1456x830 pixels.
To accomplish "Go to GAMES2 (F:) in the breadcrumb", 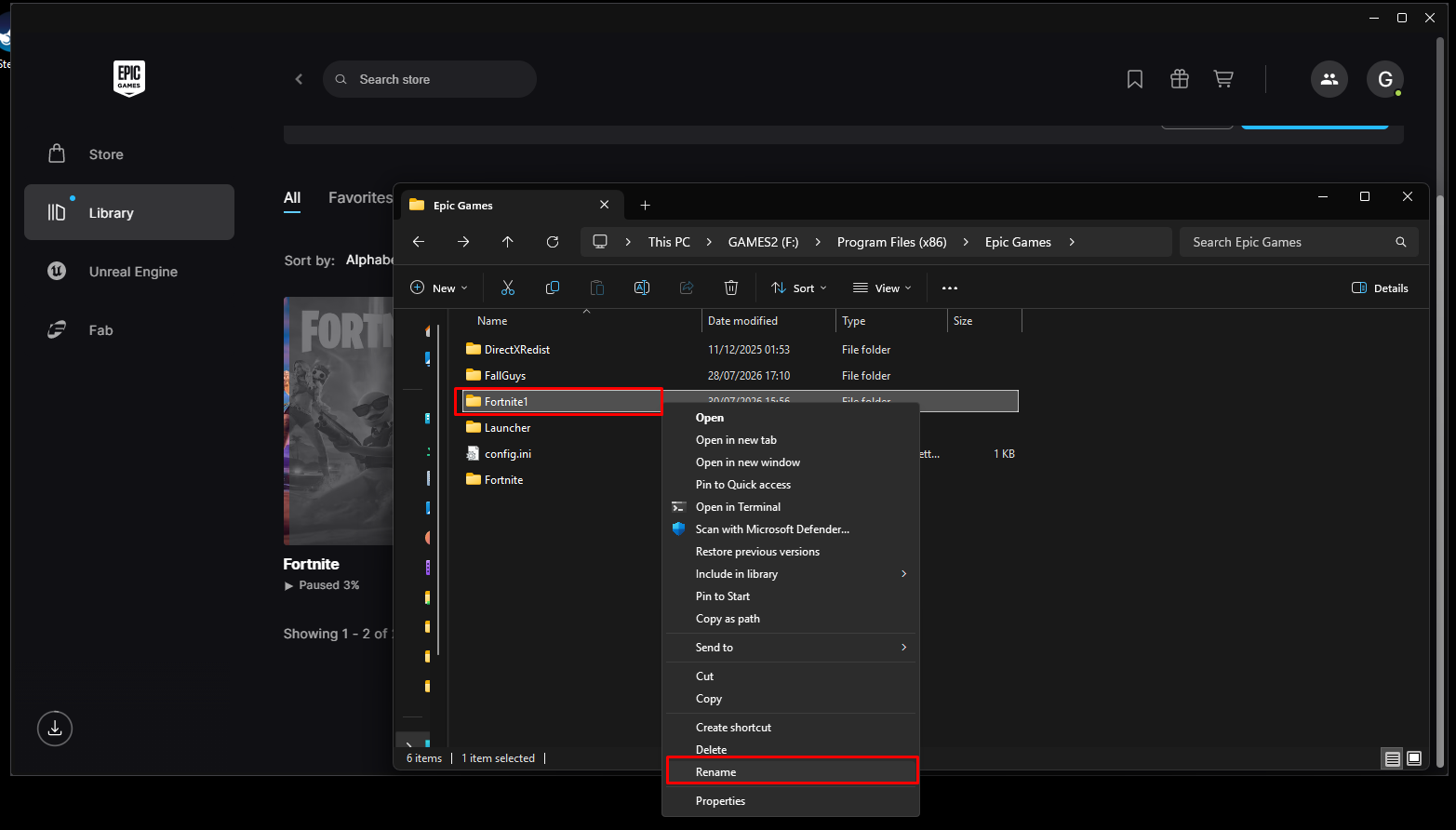I will 763,242.
